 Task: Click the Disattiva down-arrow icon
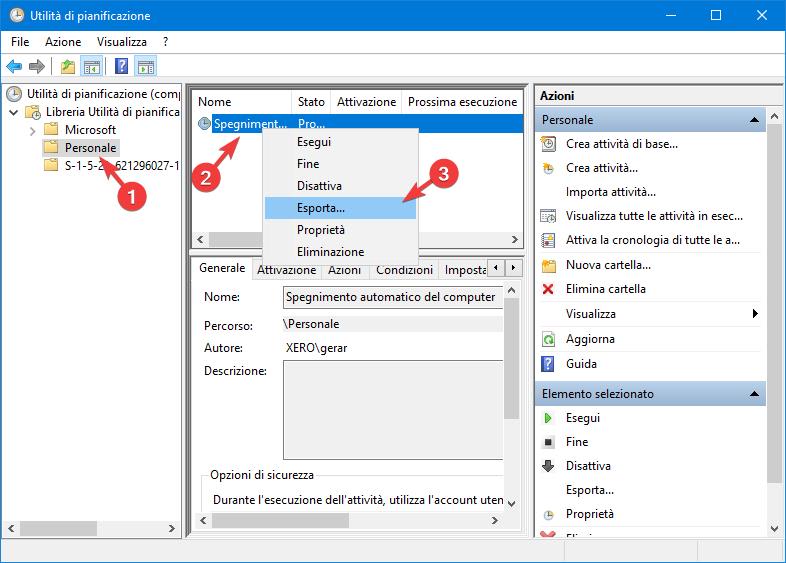(548, 466)
